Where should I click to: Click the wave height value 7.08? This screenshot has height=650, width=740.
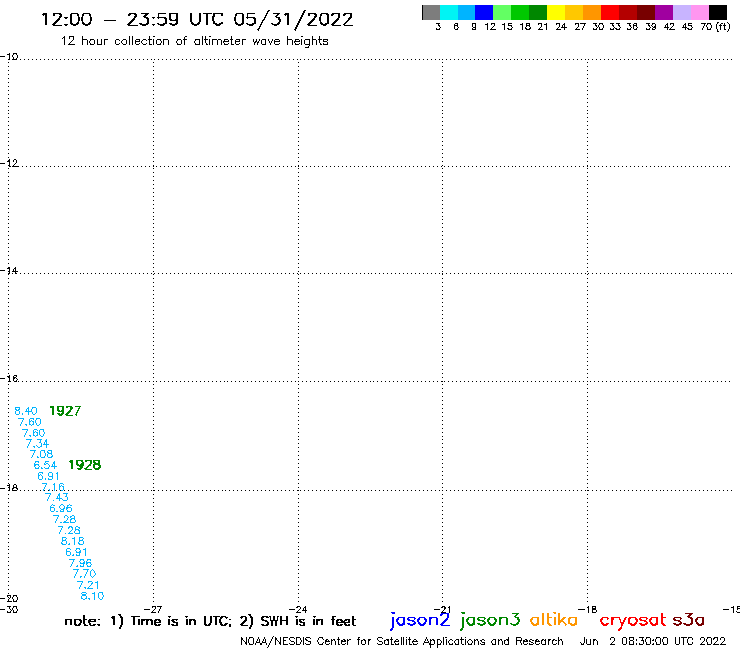(42, 454)
